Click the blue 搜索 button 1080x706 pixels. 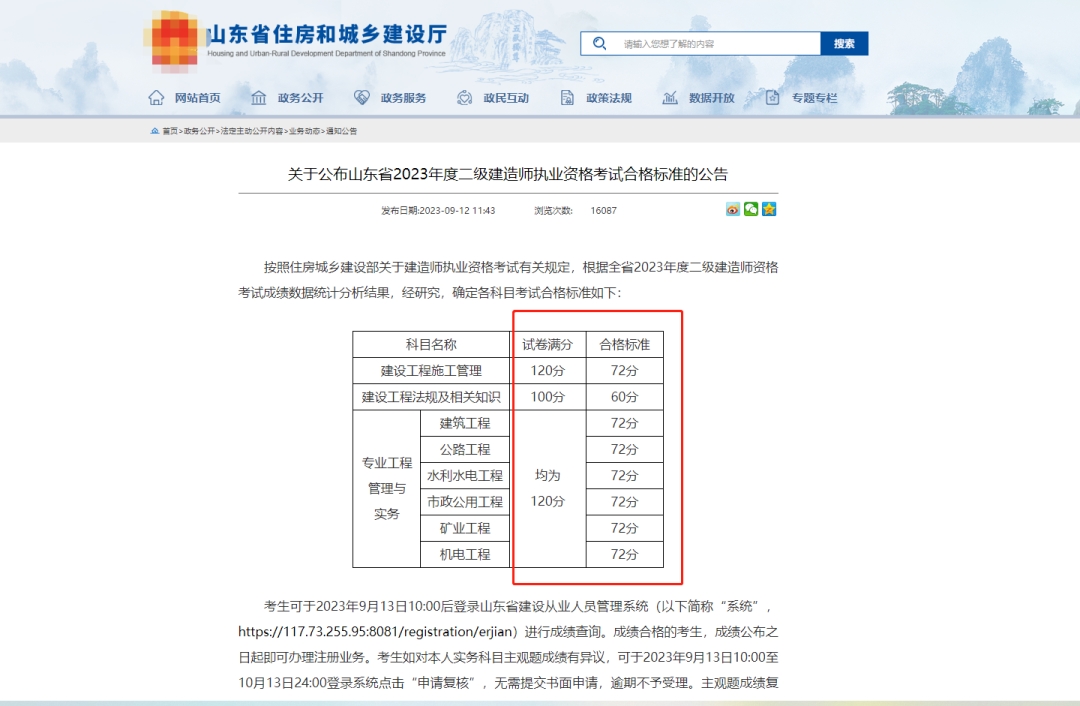coord(844,43)
